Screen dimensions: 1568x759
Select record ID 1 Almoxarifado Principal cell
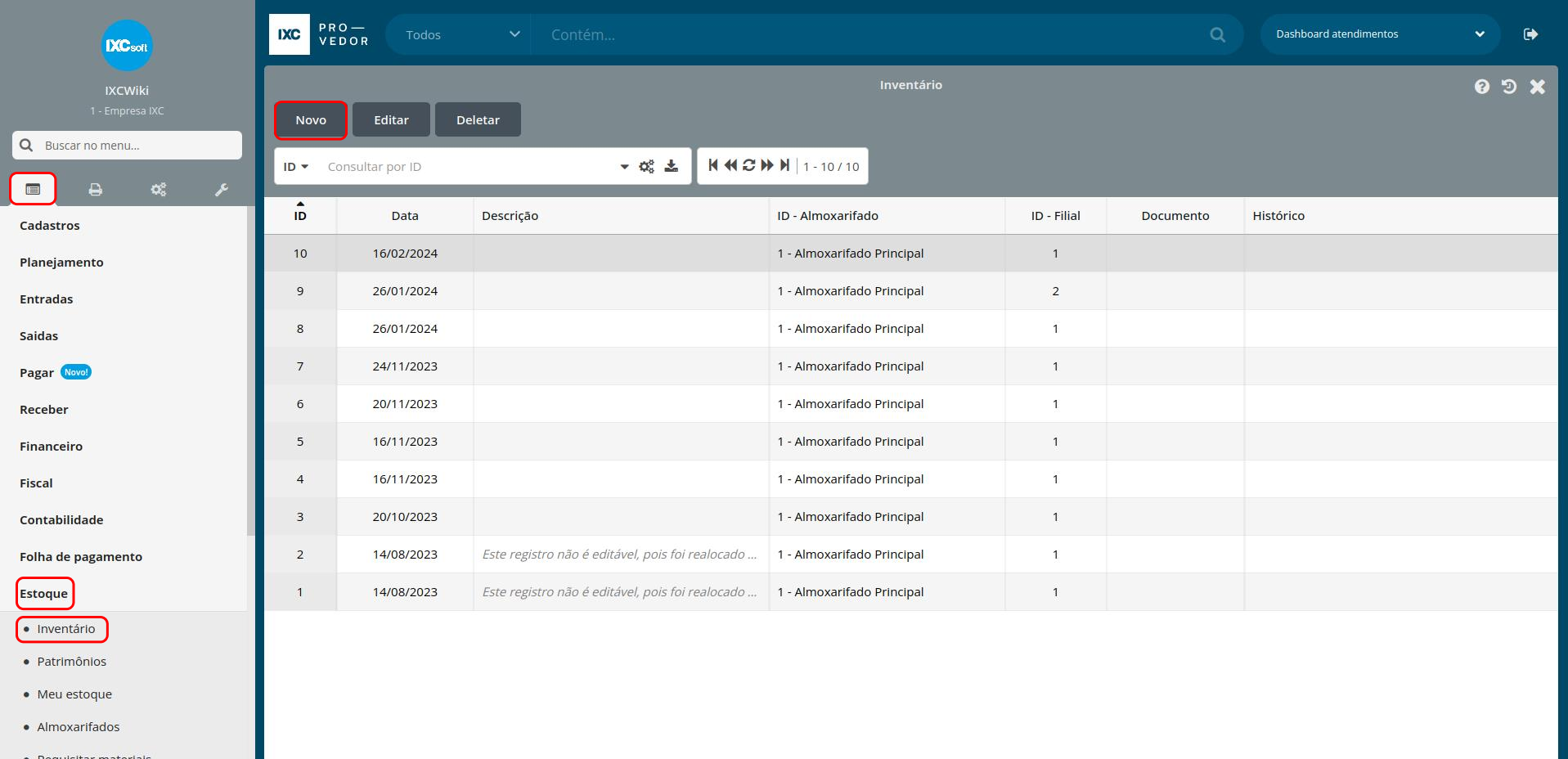tap(887, 592)
